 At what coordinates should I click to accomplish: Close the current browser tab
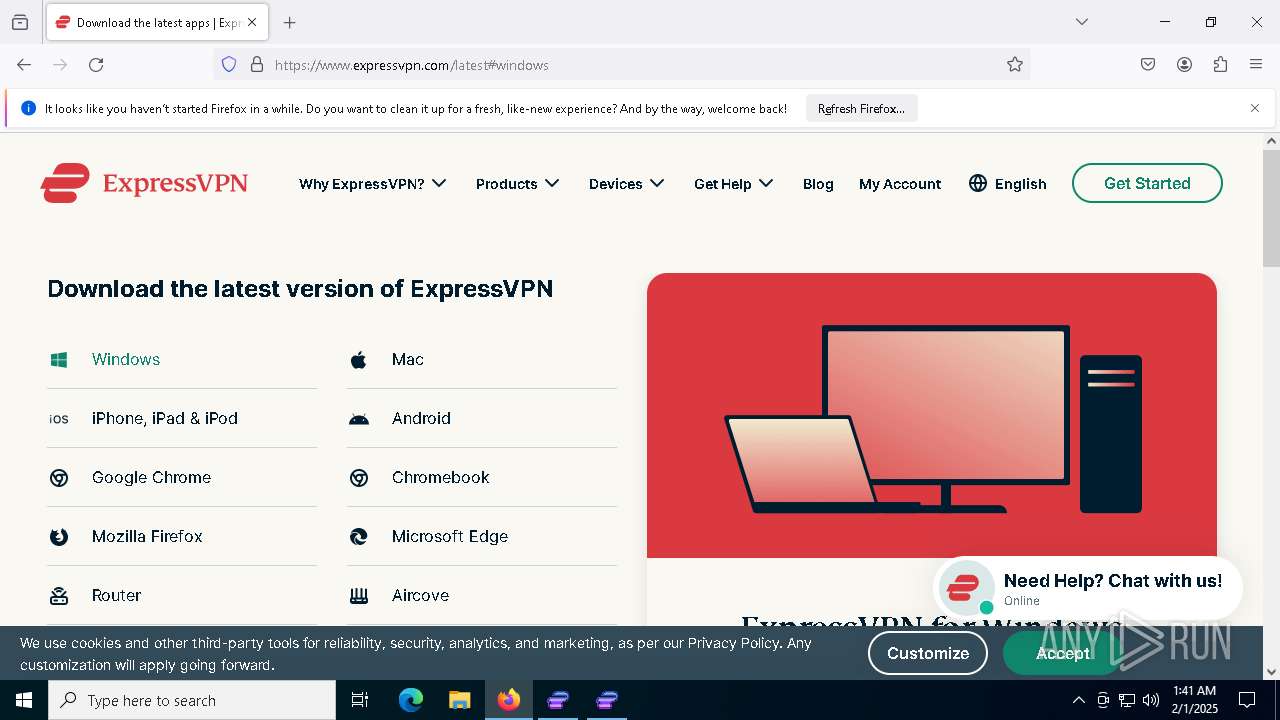(x=252, y=22)
